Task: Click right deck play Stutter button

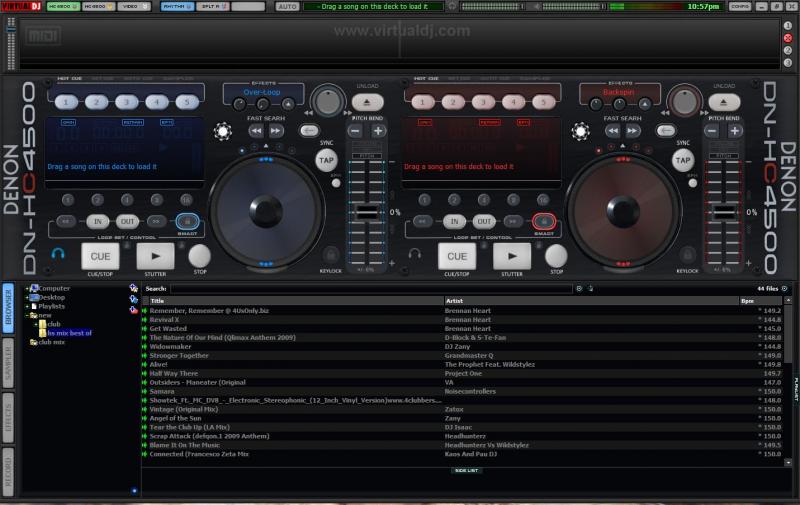Action: [x=512, y=256]
